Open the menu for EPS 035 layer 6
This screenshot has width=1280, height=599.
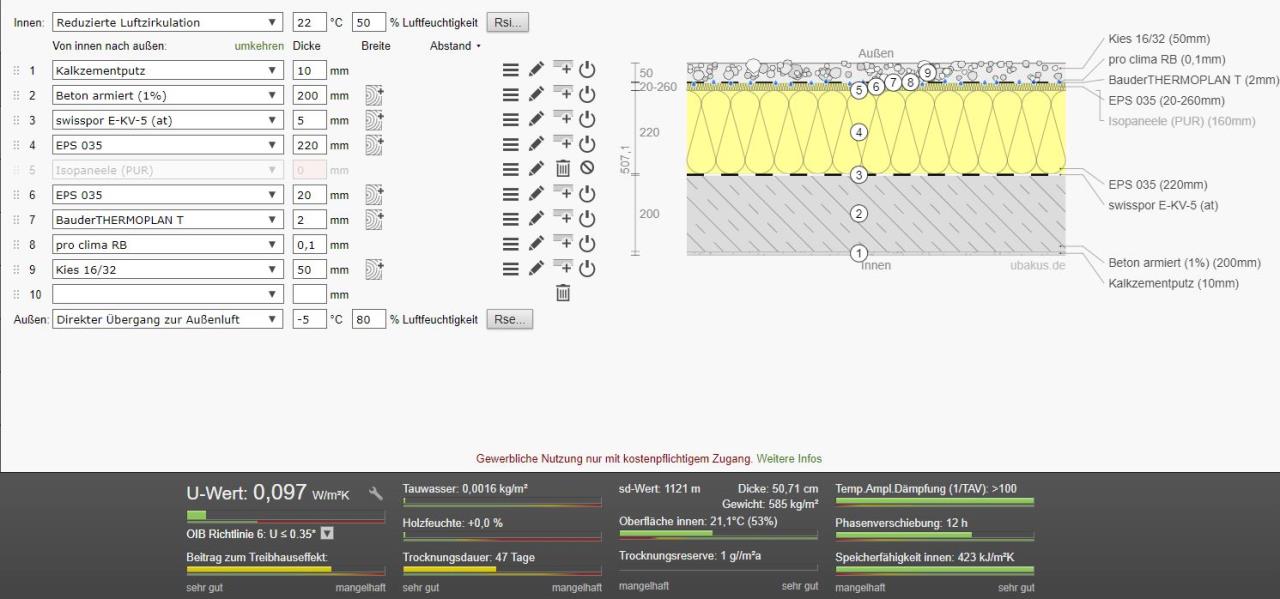point(510,195)
